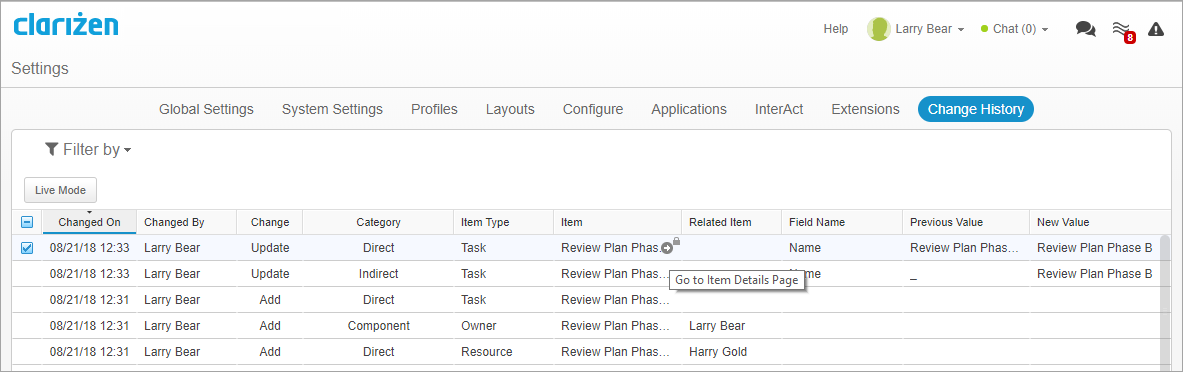Click the Settings page title
Screen dimensions: 1183x372
coord(40,69)
